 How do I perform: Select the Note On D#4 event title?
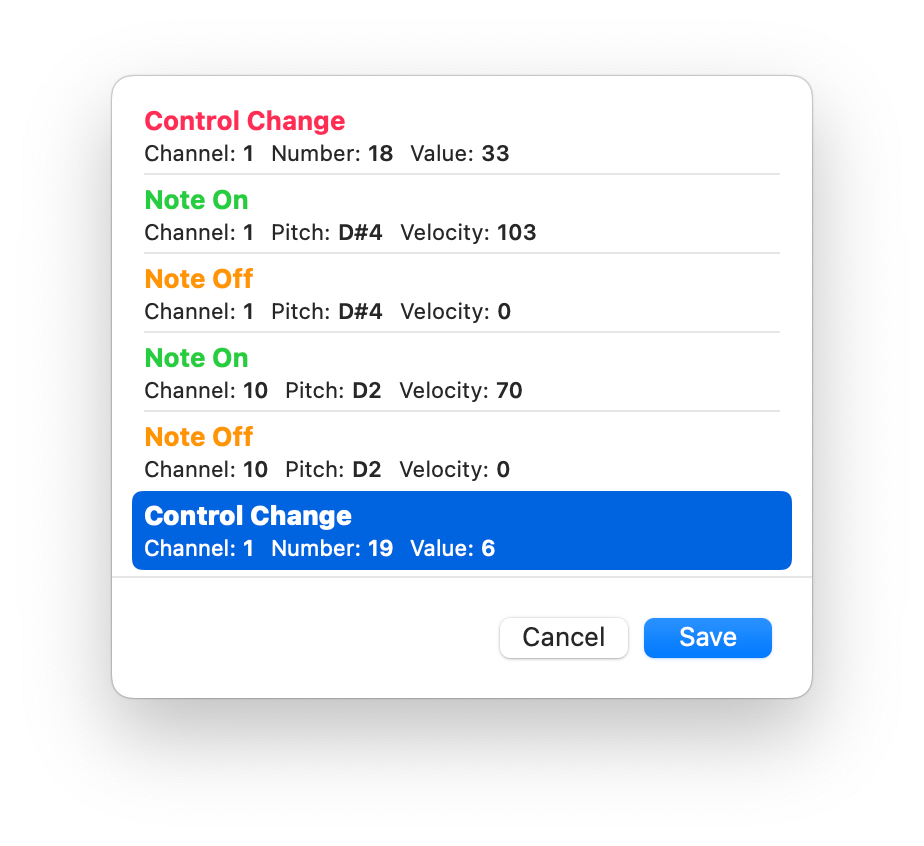tap(196, 200)
